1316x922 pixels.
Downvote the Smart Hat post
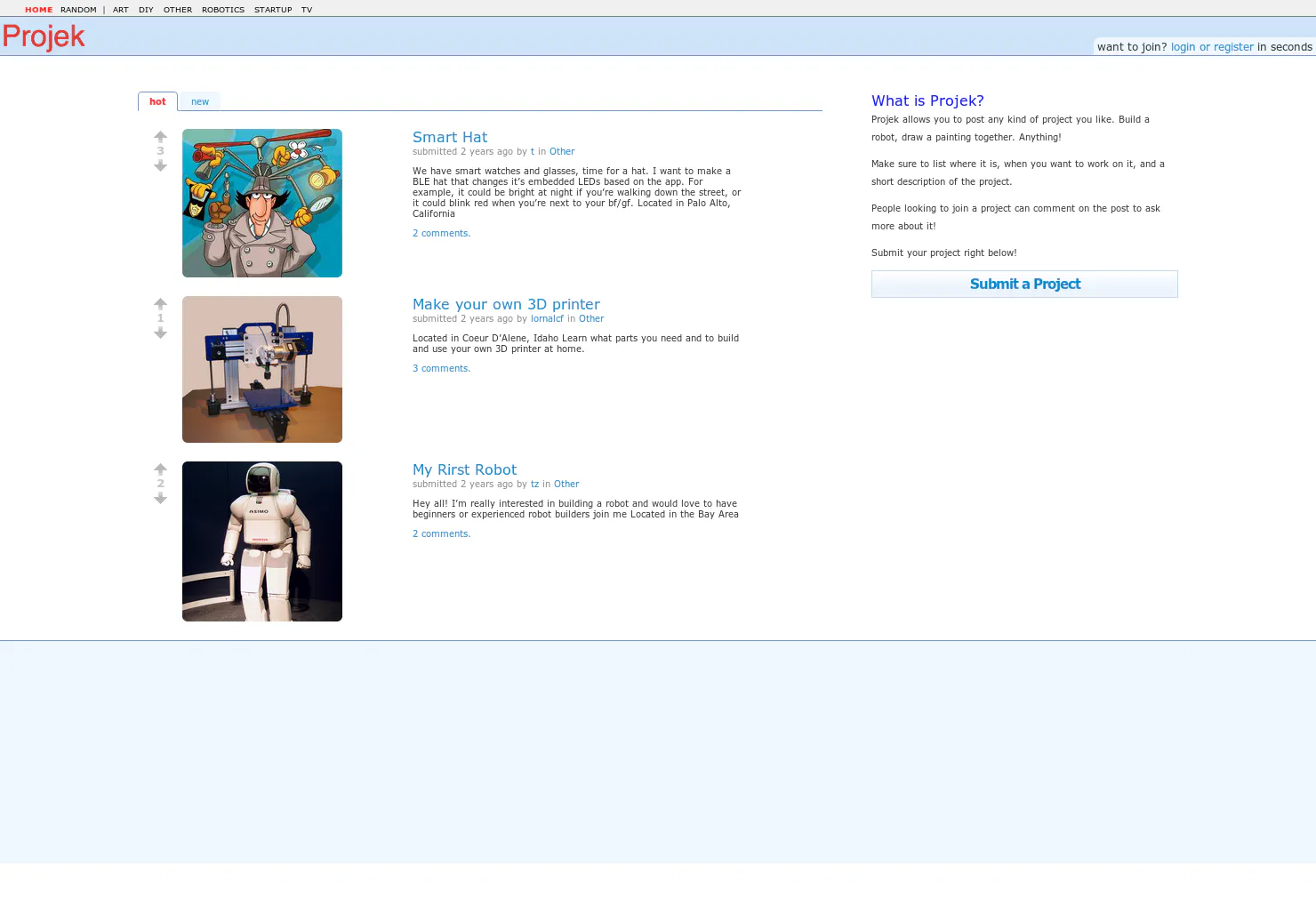pyautogui.click(x=160, y=166)
